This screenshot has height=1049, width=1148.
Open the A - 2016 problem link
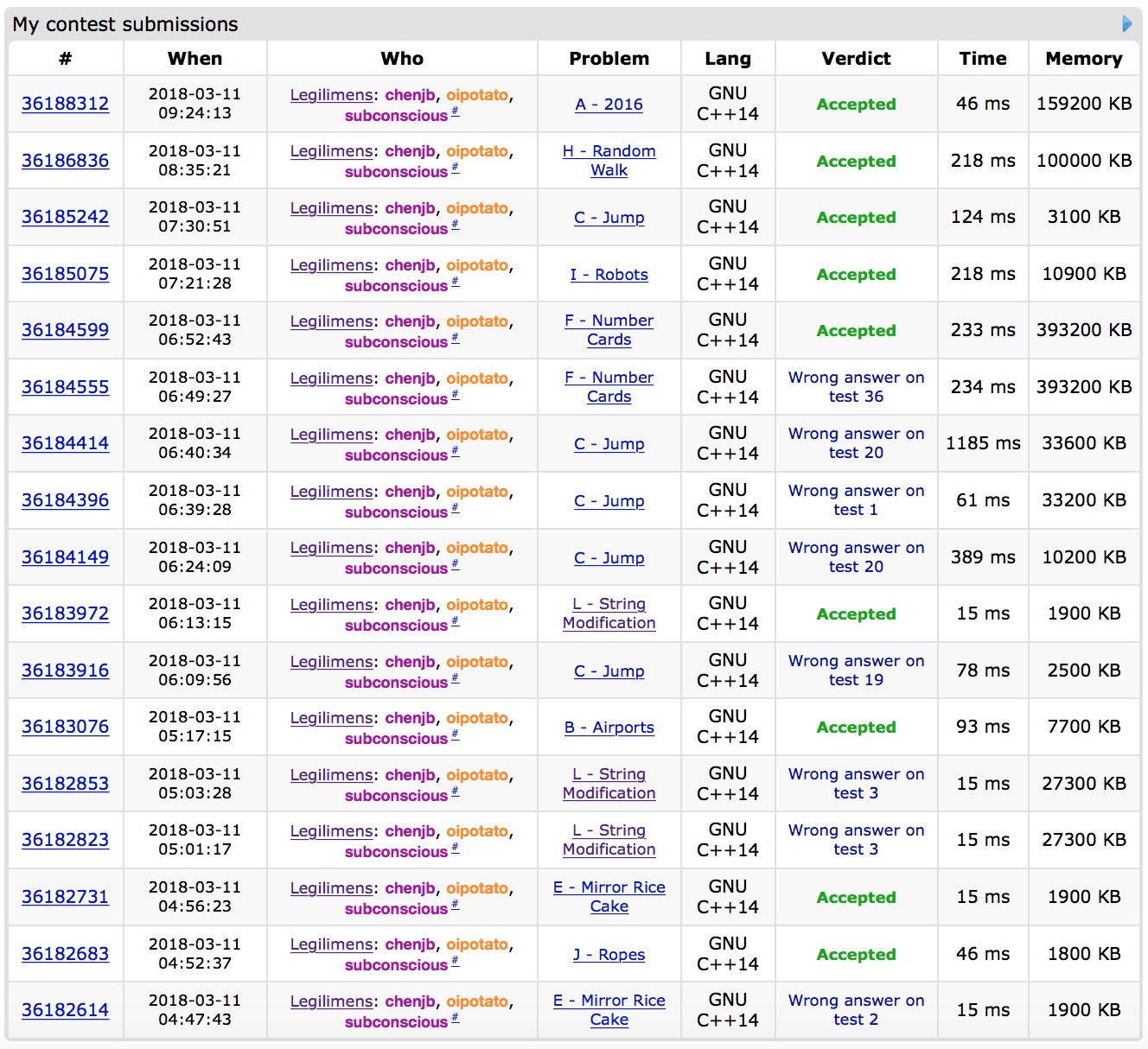tap(609, 105)
